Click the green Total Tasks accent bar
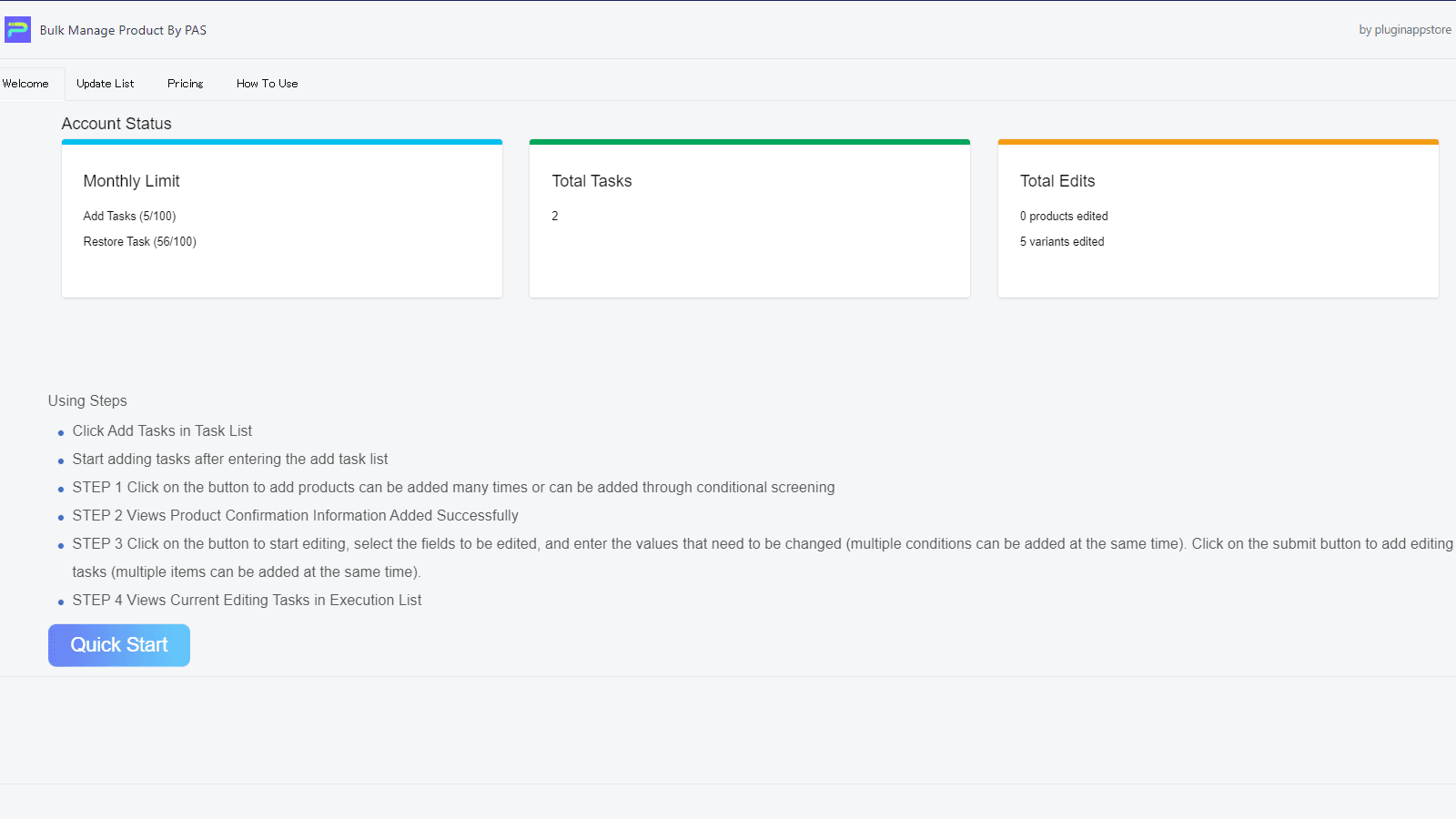This screenshot has height=819, width=1456. pyautogui.click(x=749, y=142)
